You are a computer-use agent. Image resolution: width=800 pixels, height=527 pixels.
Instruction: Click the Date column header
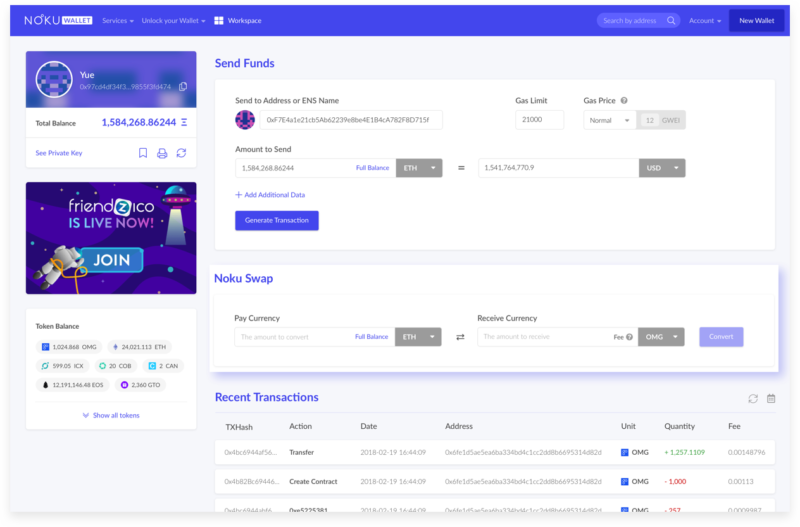[x=368, y=426]
